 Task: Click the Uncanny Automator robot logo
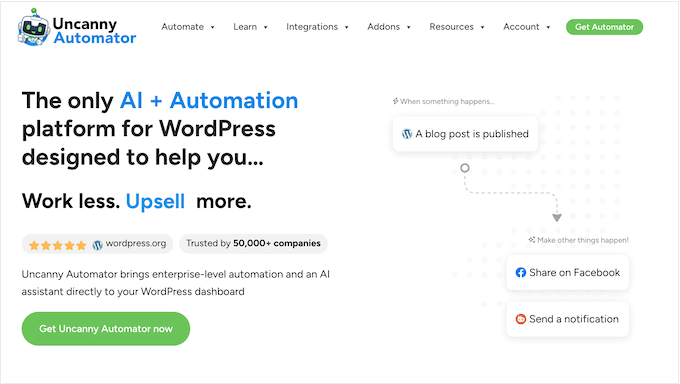pyautogui.click(x=33, y=27)
